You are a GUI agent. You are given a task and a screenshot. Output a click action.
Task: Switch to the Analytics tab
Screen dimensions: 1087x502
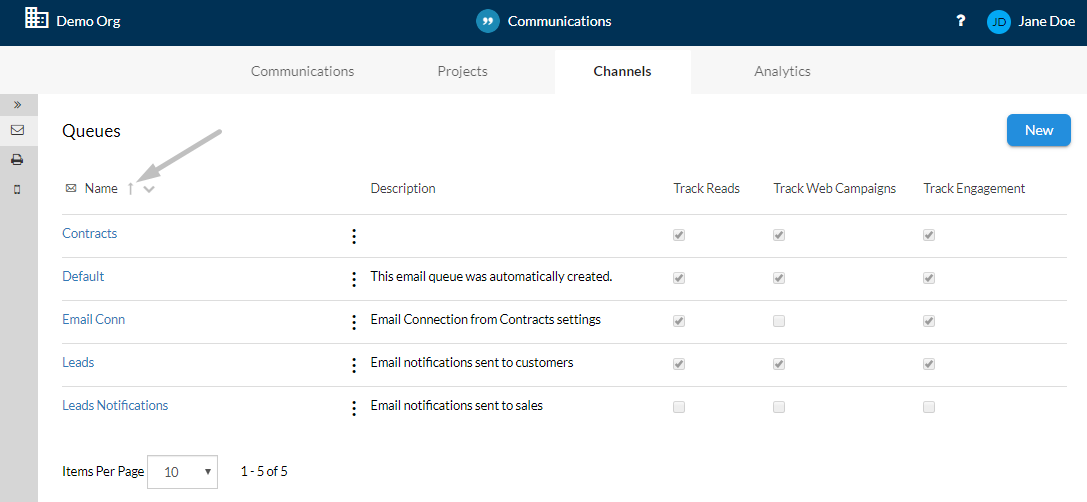pyautogui.click(x=783, y=71)
